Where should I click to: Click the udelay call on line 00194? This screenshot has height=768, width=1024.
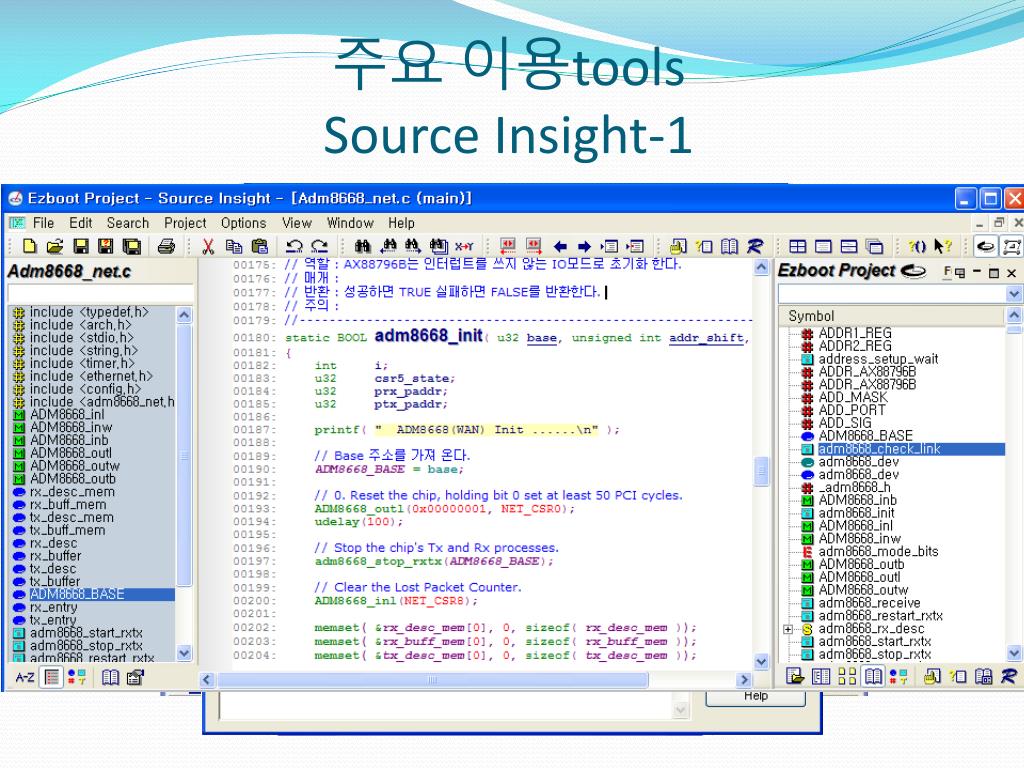coord(337,522)
